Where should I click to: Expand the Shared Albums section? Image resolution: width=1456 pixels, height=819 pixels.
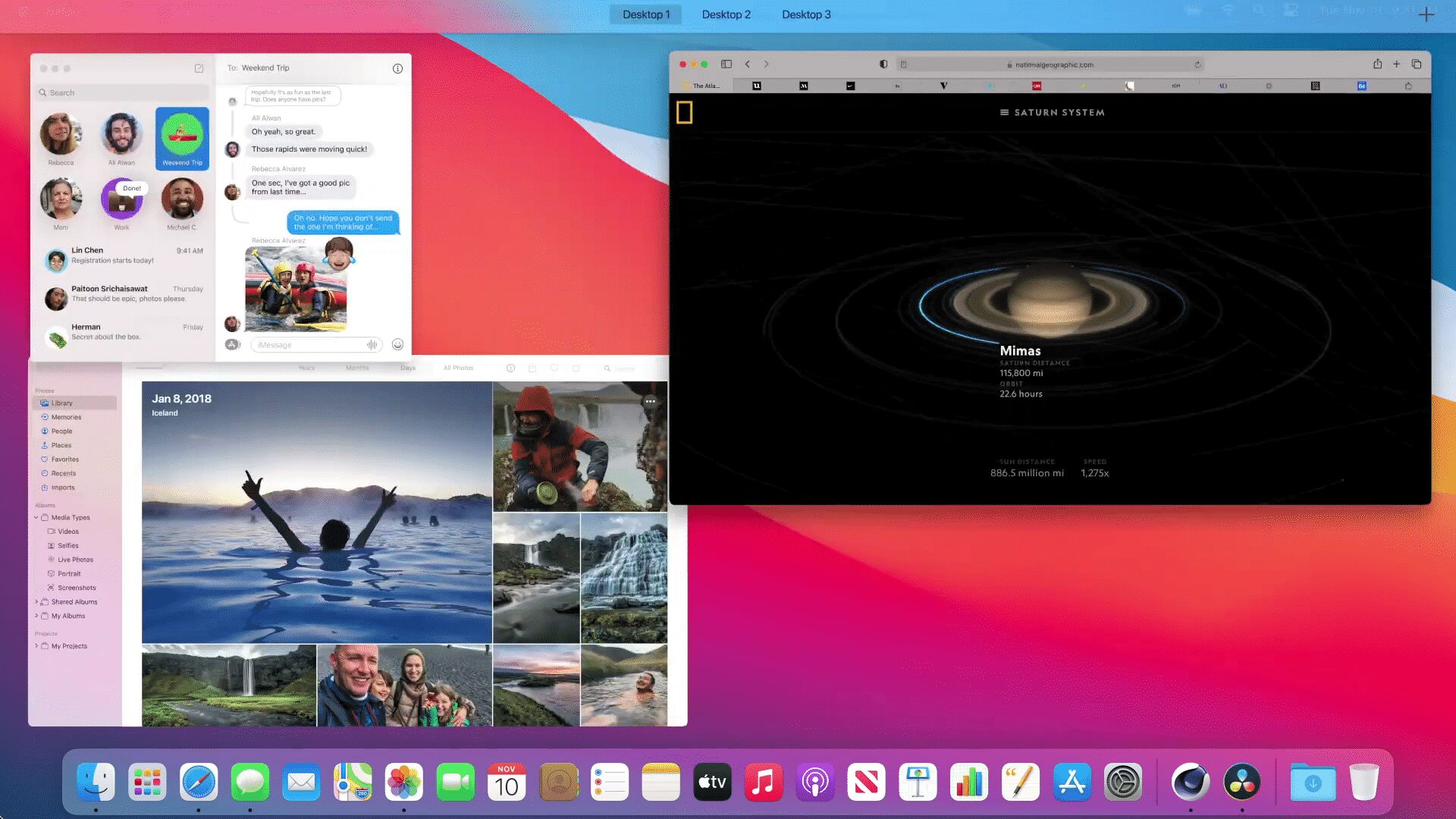click(x=38, y=601)
